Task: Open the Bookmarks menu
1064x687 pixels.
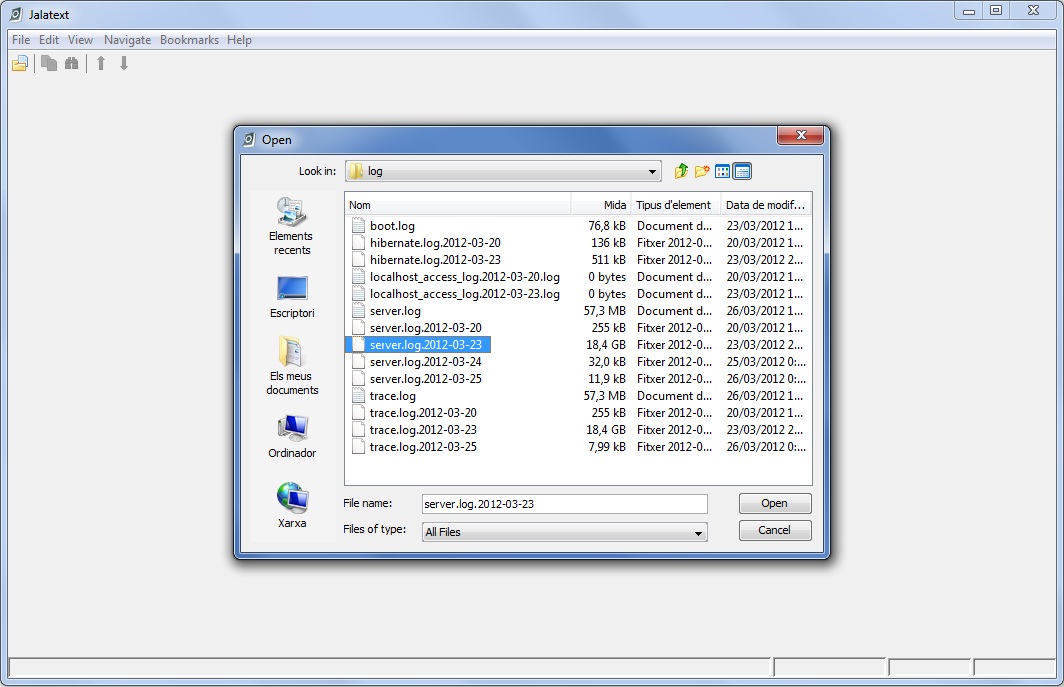Action: (x=189, y=40)
